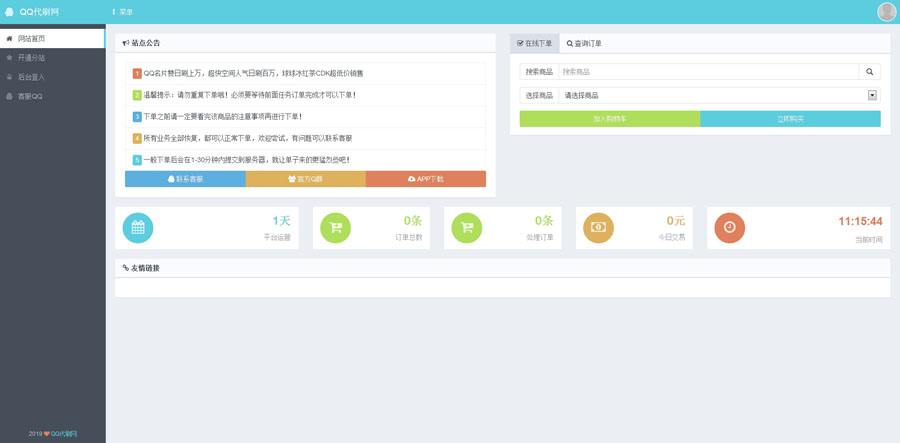This screenshot has height=443, width=900.
Task: Click the green cart icon for total orders
Action: click(335, 228)
